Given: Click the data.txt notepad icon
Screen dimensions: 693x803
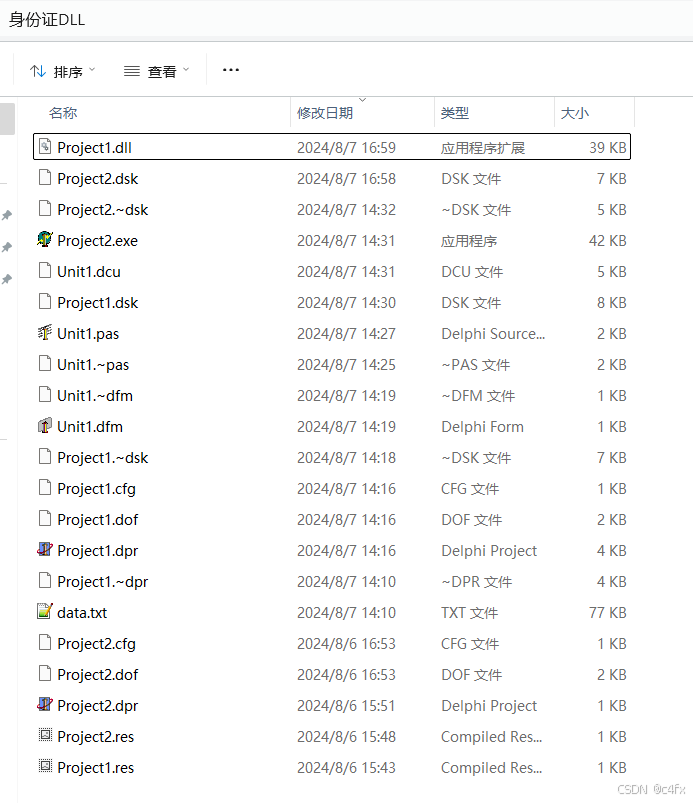Looking at the screenshot, I should click(45, 611).
